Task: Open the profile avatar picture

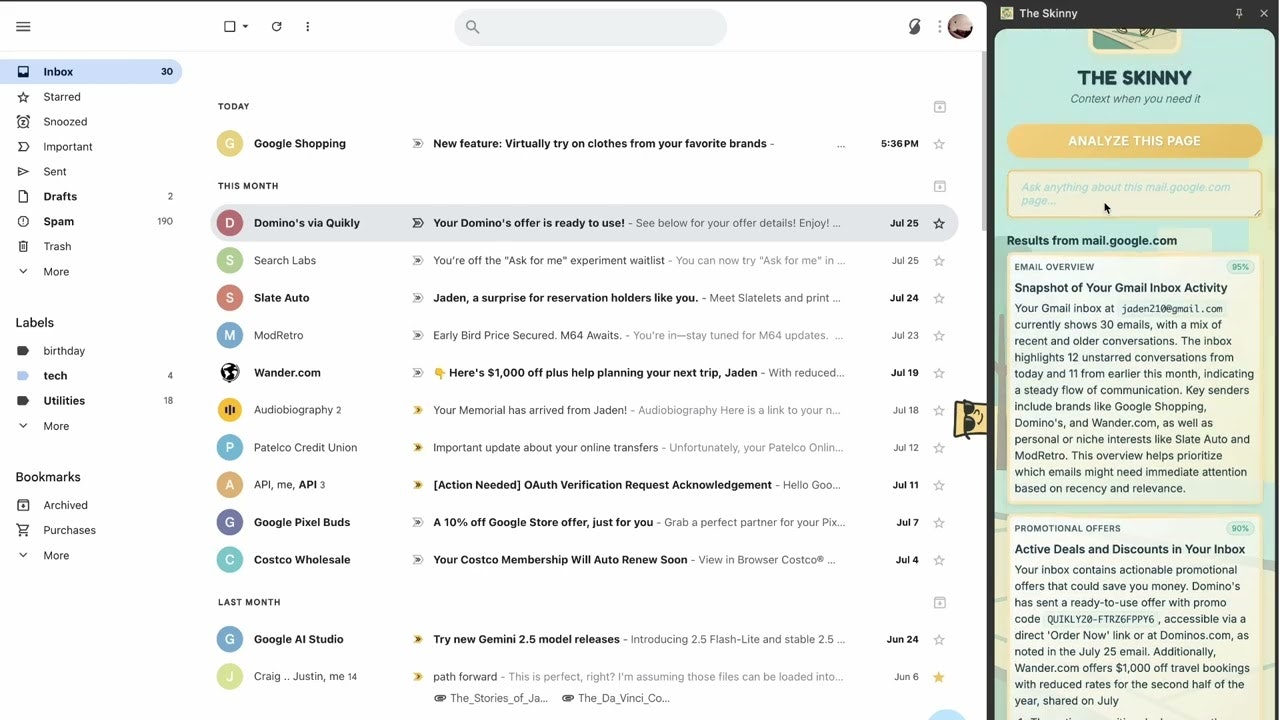Action: [x=960, y=27]
